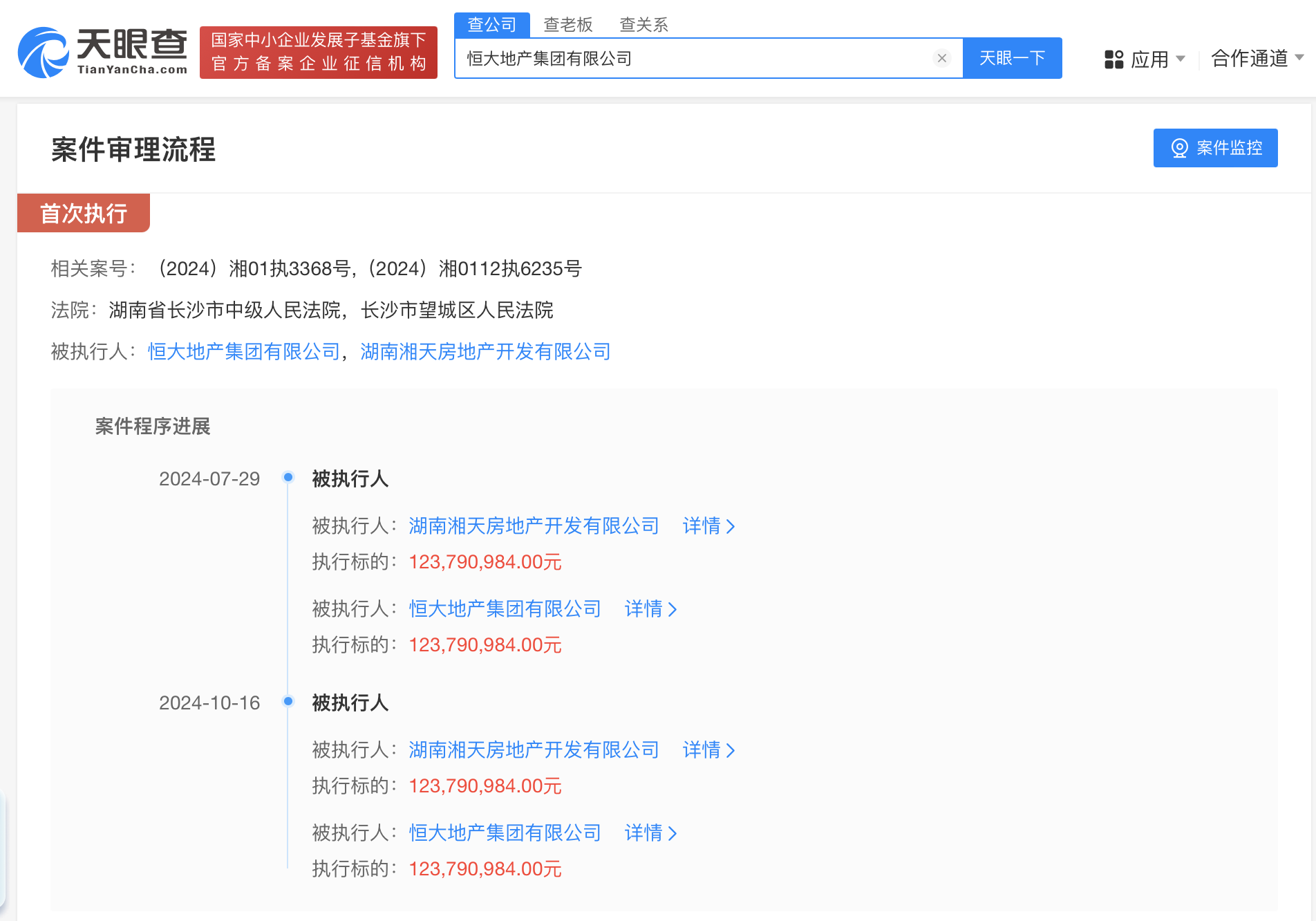
Task: Click the 应用 menu label
Action: click(x=1149, y=59)
